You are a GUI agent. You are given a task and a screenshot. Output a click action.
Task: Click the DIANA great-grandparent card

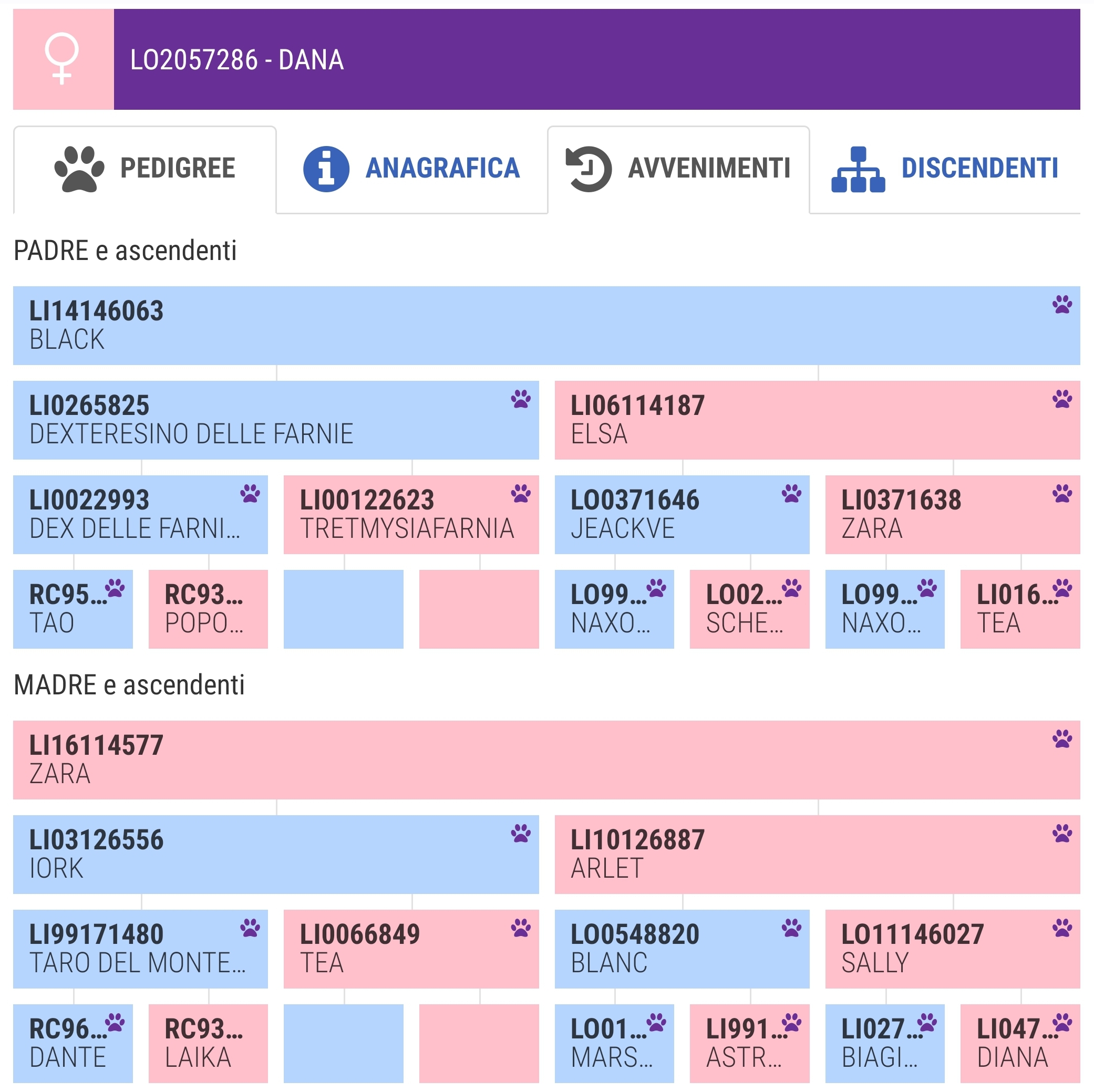tap(1019, 1043)
